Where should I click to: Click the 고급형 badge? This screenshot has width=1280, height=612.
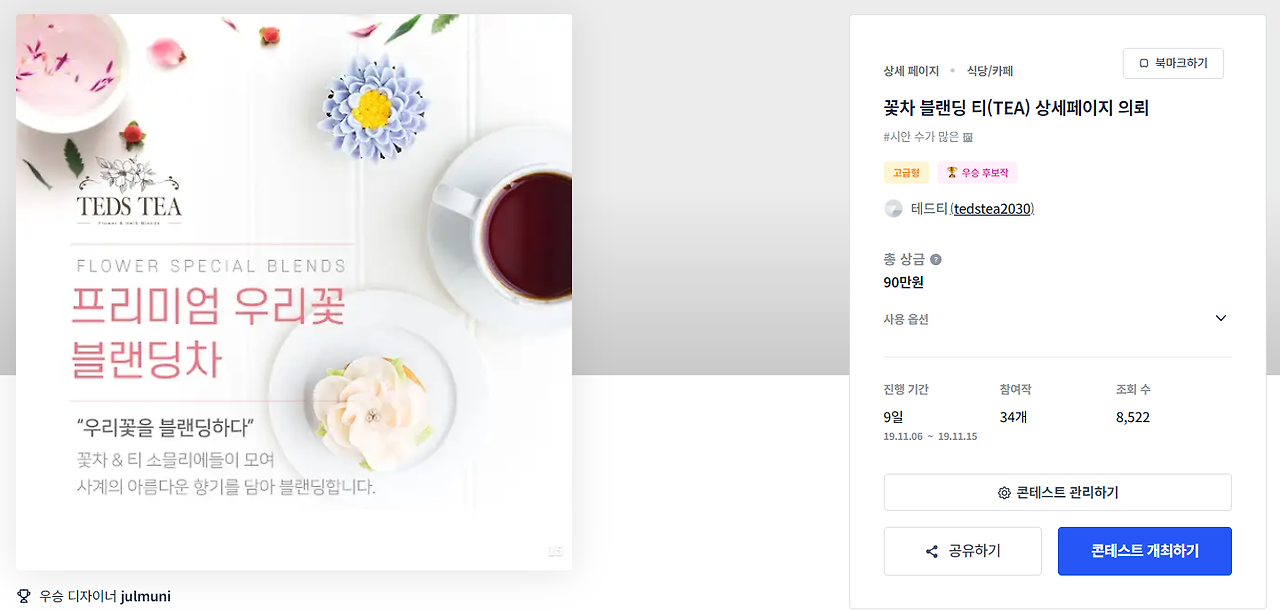click(x=906, y=173)
